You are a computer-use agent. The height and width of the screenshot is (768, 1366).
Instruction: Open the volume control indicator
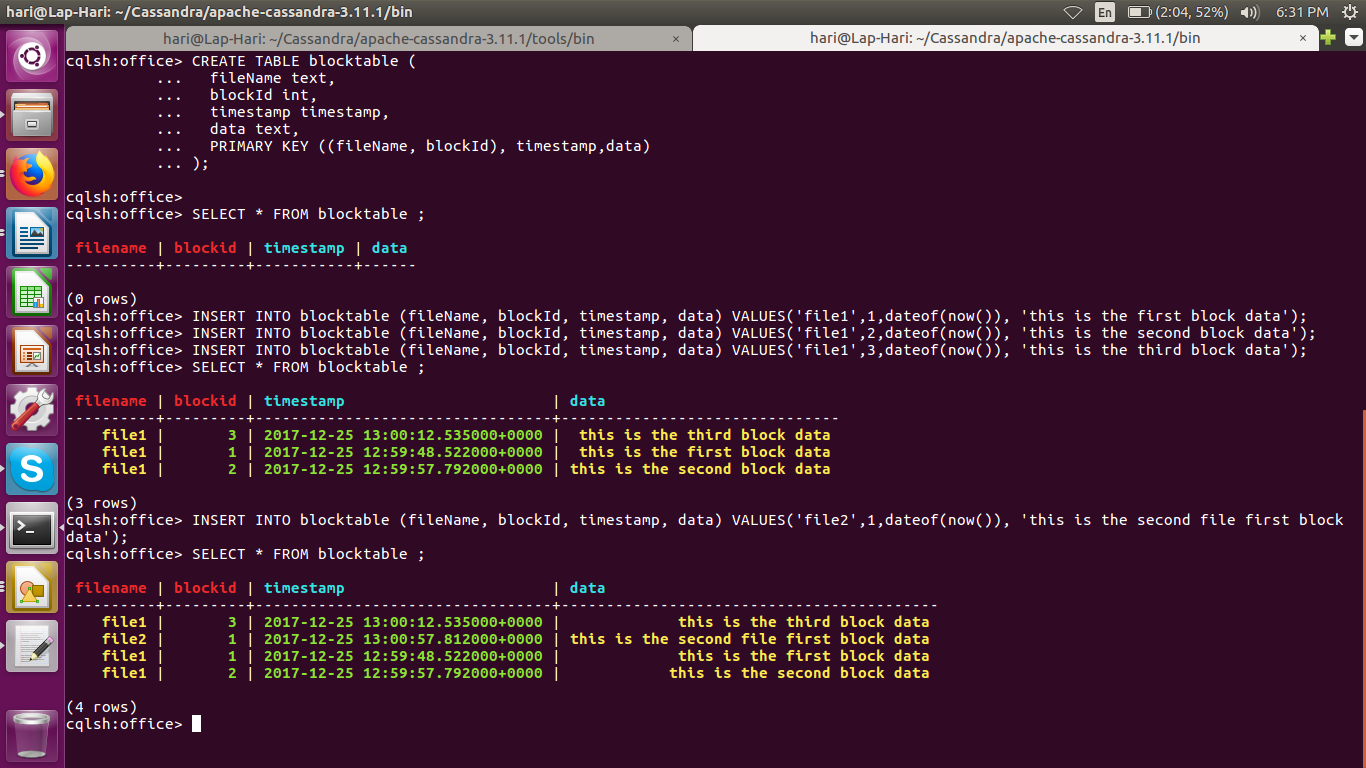coord(1250,12)
